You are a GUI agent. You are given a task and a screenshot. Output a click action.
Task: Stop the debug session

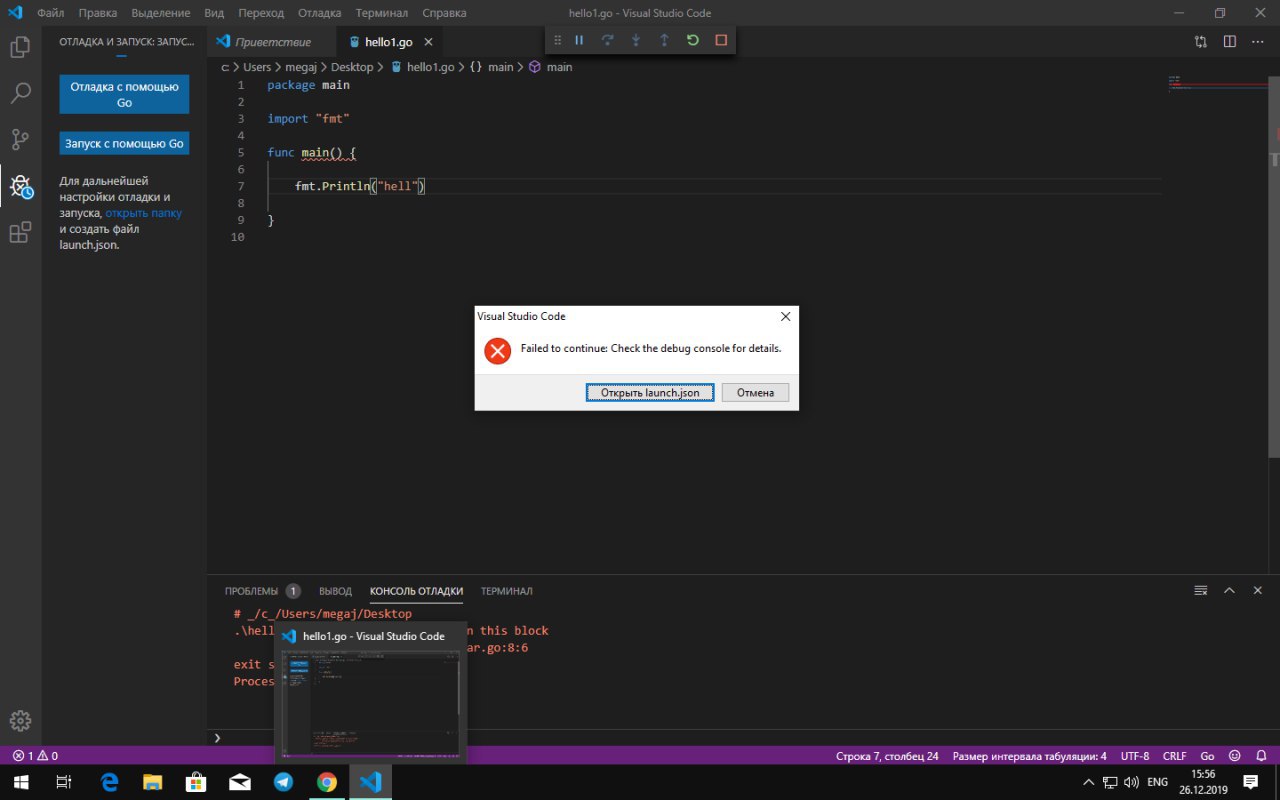pyautogui.click(x=721, y=40)
